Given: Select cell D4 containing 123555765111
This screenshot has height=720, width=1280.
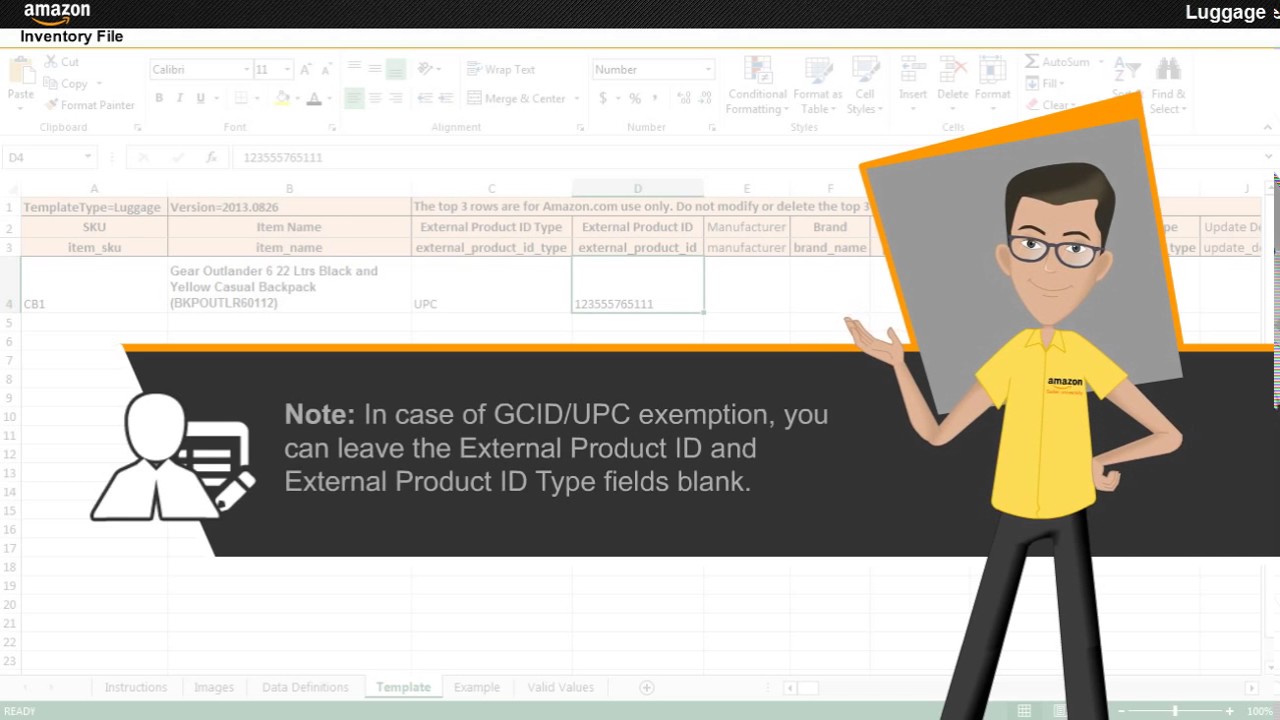Looking at the screenshot, I should click(638, 285).
